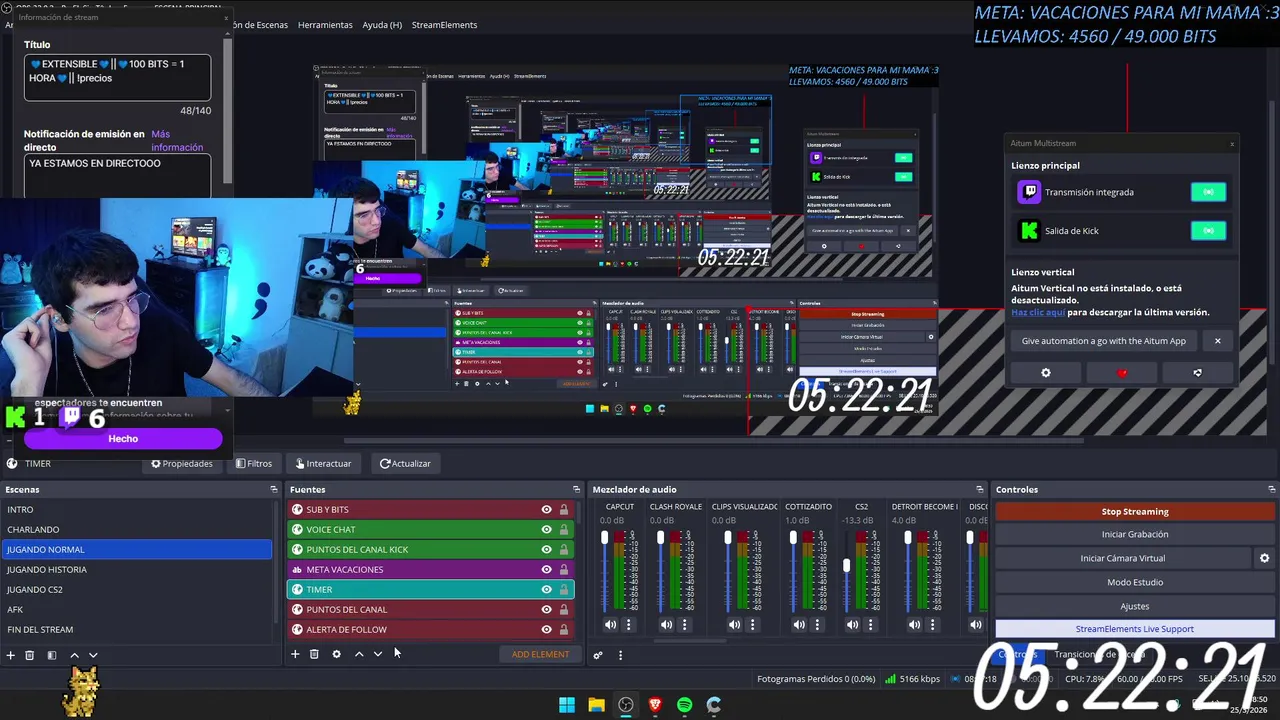
Task: Mute the CAPCUT audio channel
Action: [610, 624]
